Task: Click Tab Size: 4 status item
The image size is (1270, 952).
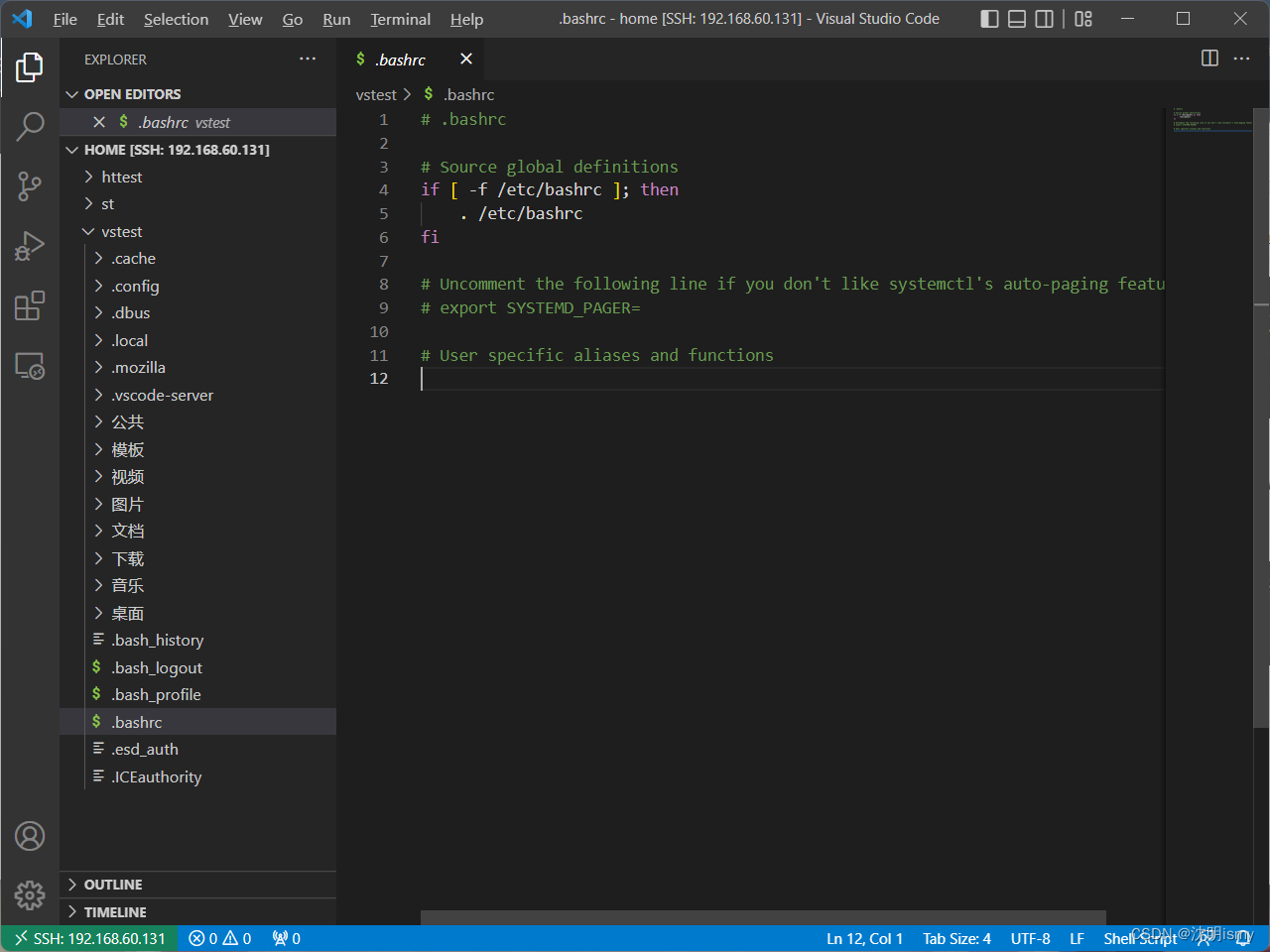Action: pos(956,938)
